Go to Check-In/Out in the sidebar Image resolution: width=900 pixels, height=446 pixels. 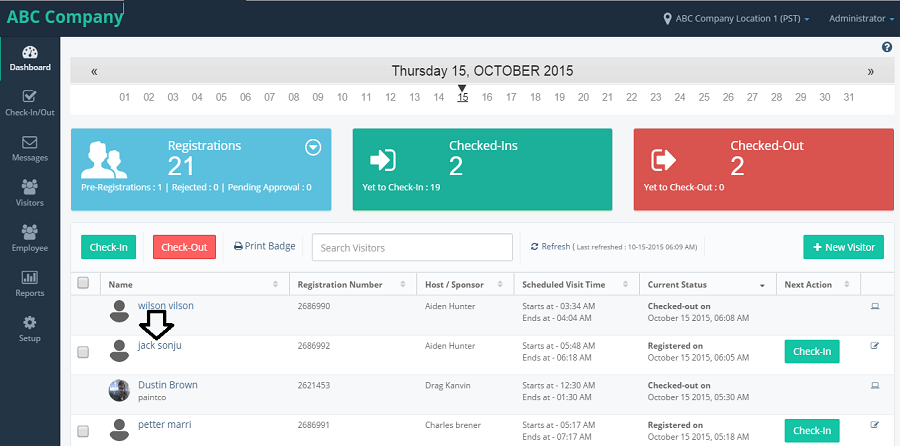tap(30, 103)
